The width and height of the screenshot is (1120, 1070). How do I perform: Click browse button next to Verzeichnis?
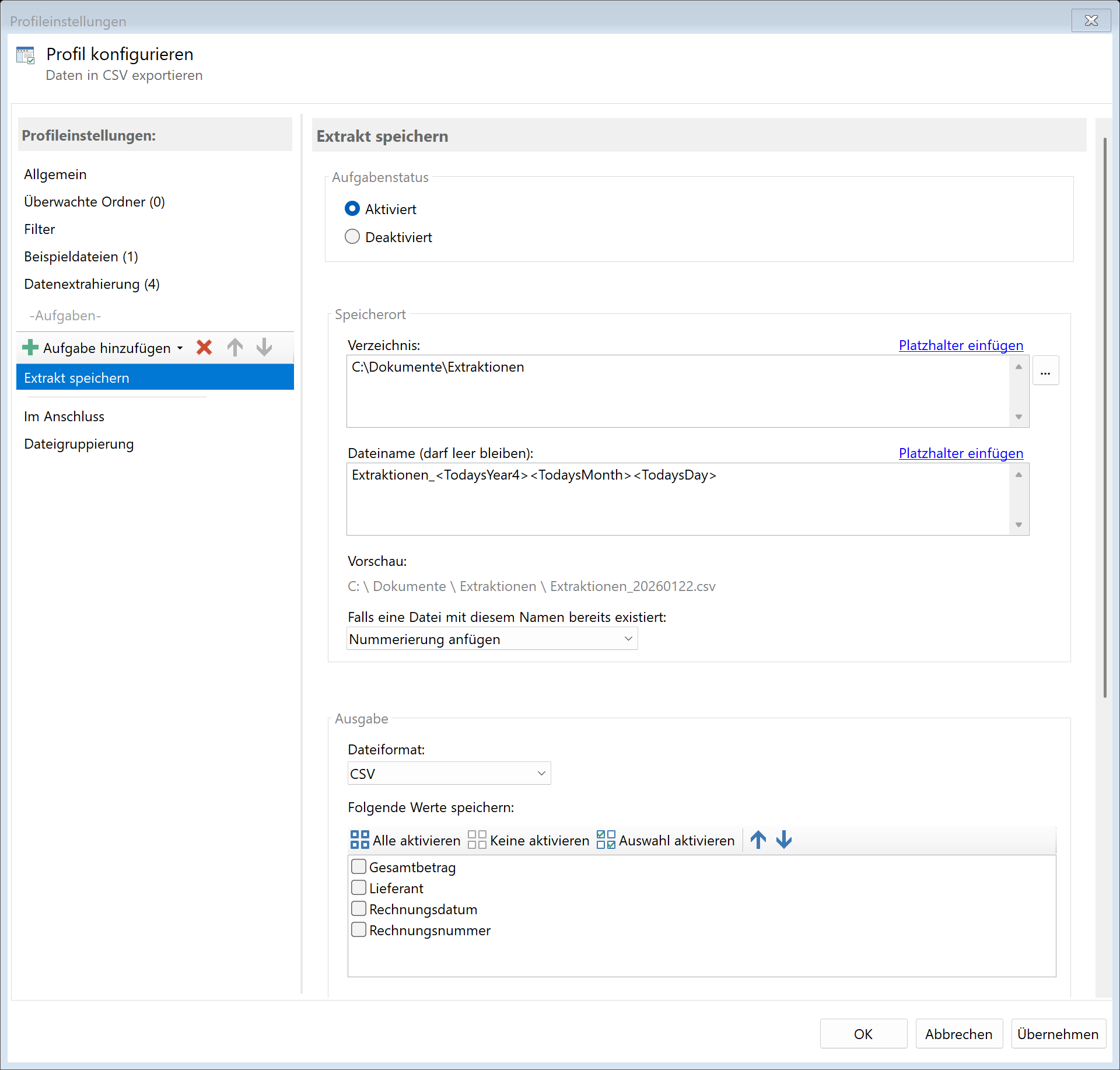[x=1045, y=371]
